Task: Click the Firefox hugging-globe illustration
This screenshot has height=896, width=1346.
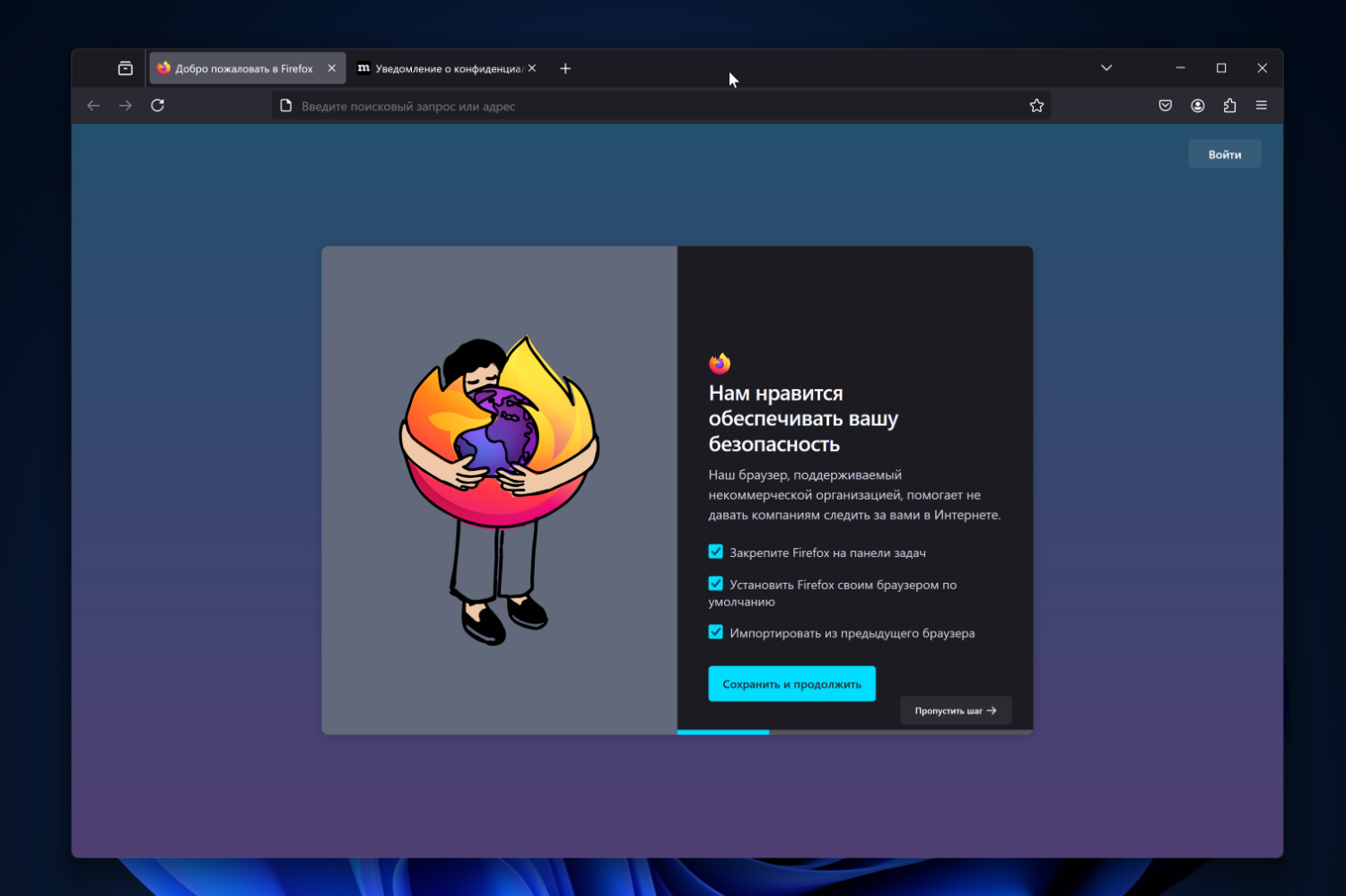Action: pyautogui.click(x=499, y=490)
